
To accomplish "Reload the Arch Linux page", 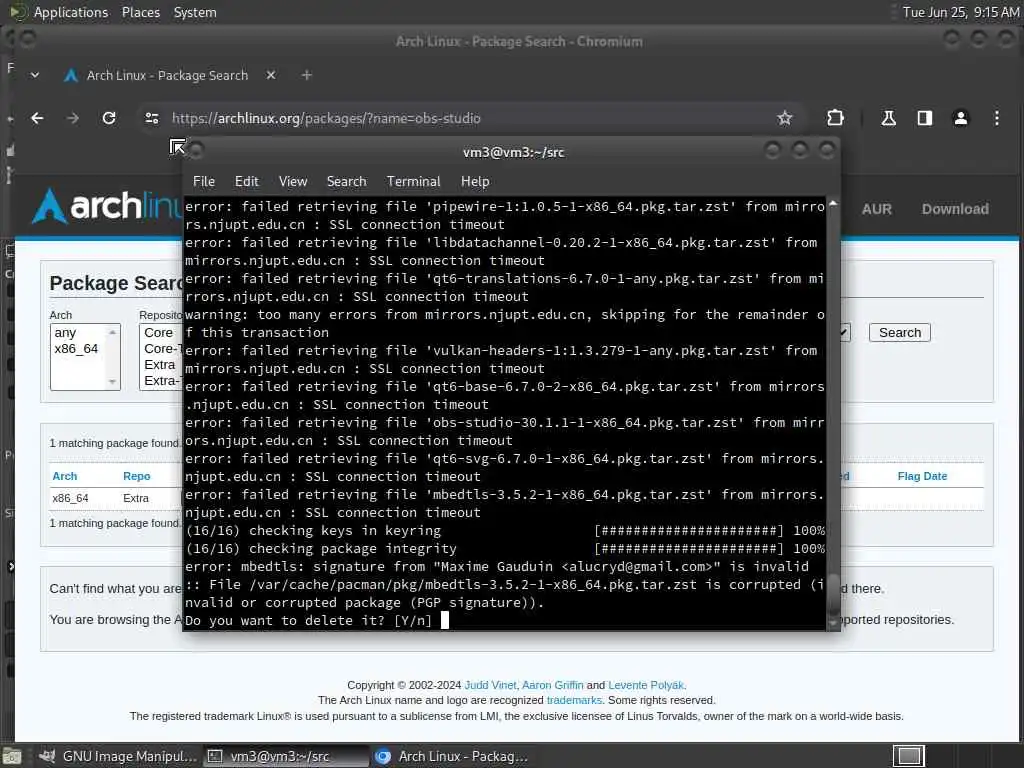I will tap(109, 118).
